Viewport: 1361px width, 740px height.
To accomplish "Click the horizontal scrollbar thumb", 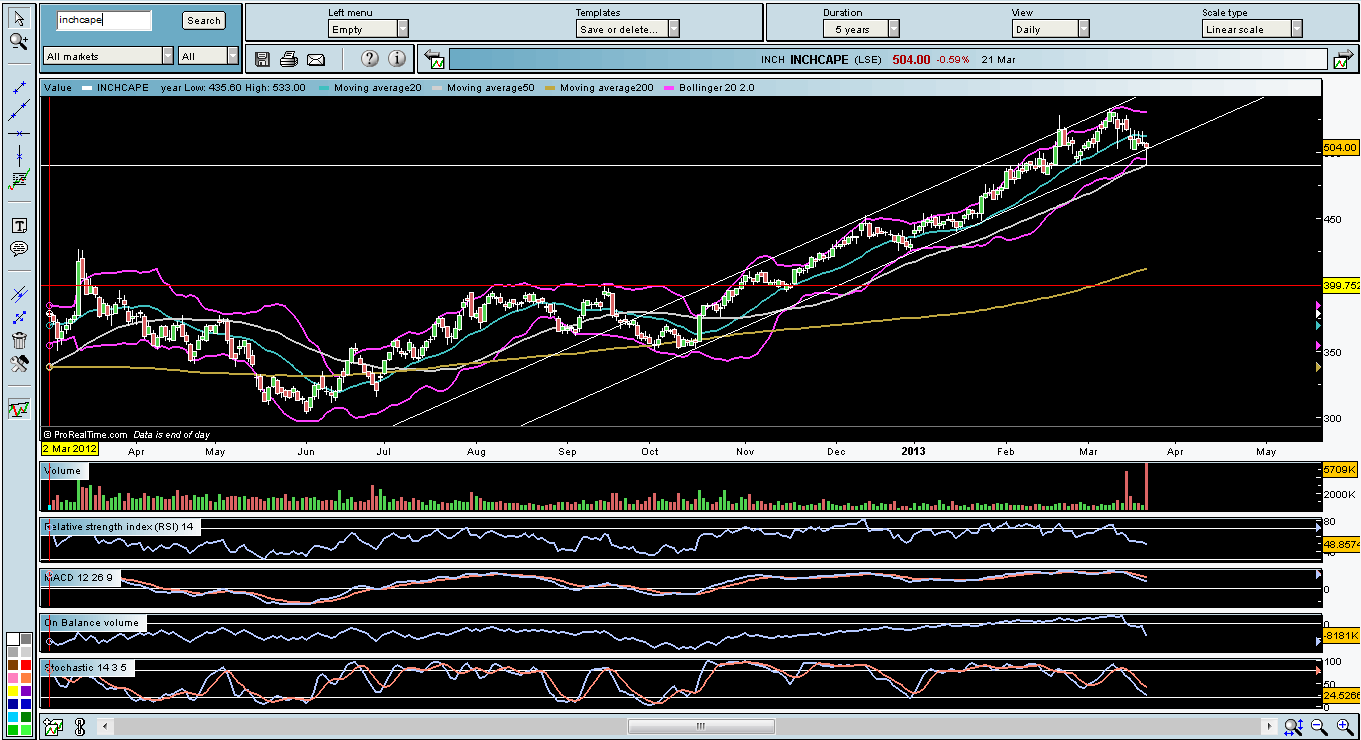I will pos(700,727).
